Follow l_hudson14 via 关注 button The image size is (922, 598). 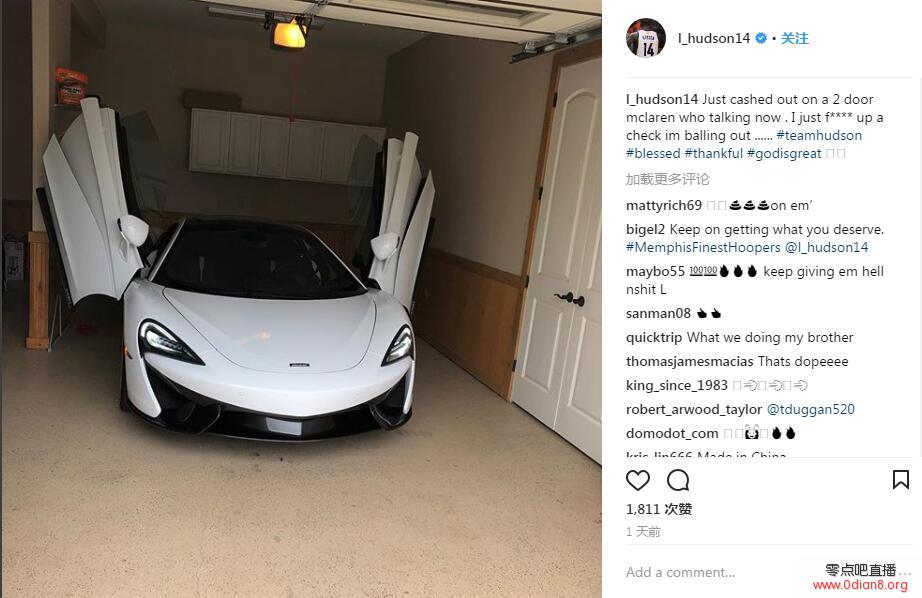pos(794,38)
